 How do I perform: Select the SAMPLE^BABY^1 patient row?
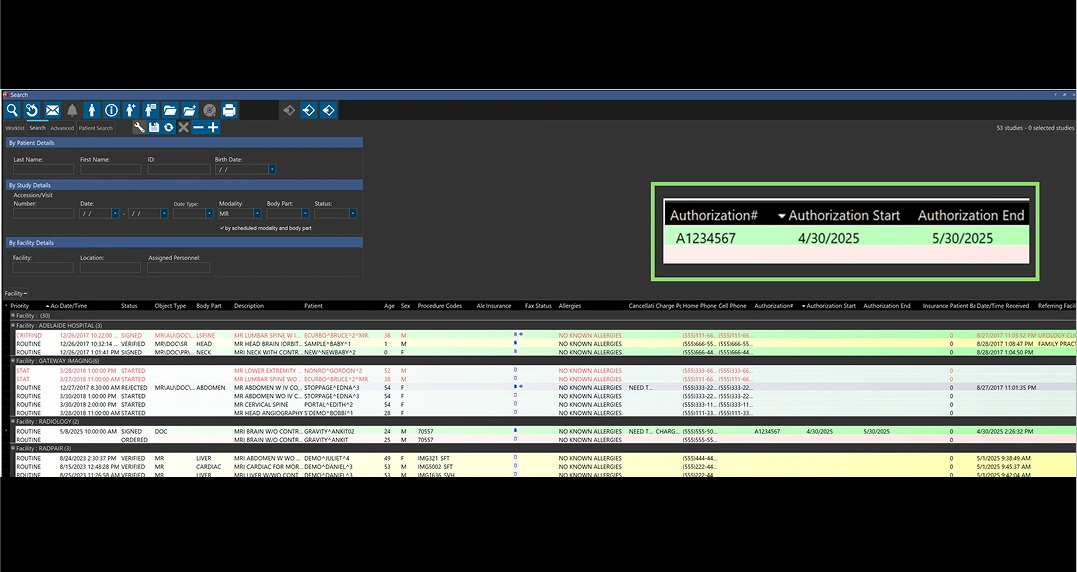coord(545,343)
